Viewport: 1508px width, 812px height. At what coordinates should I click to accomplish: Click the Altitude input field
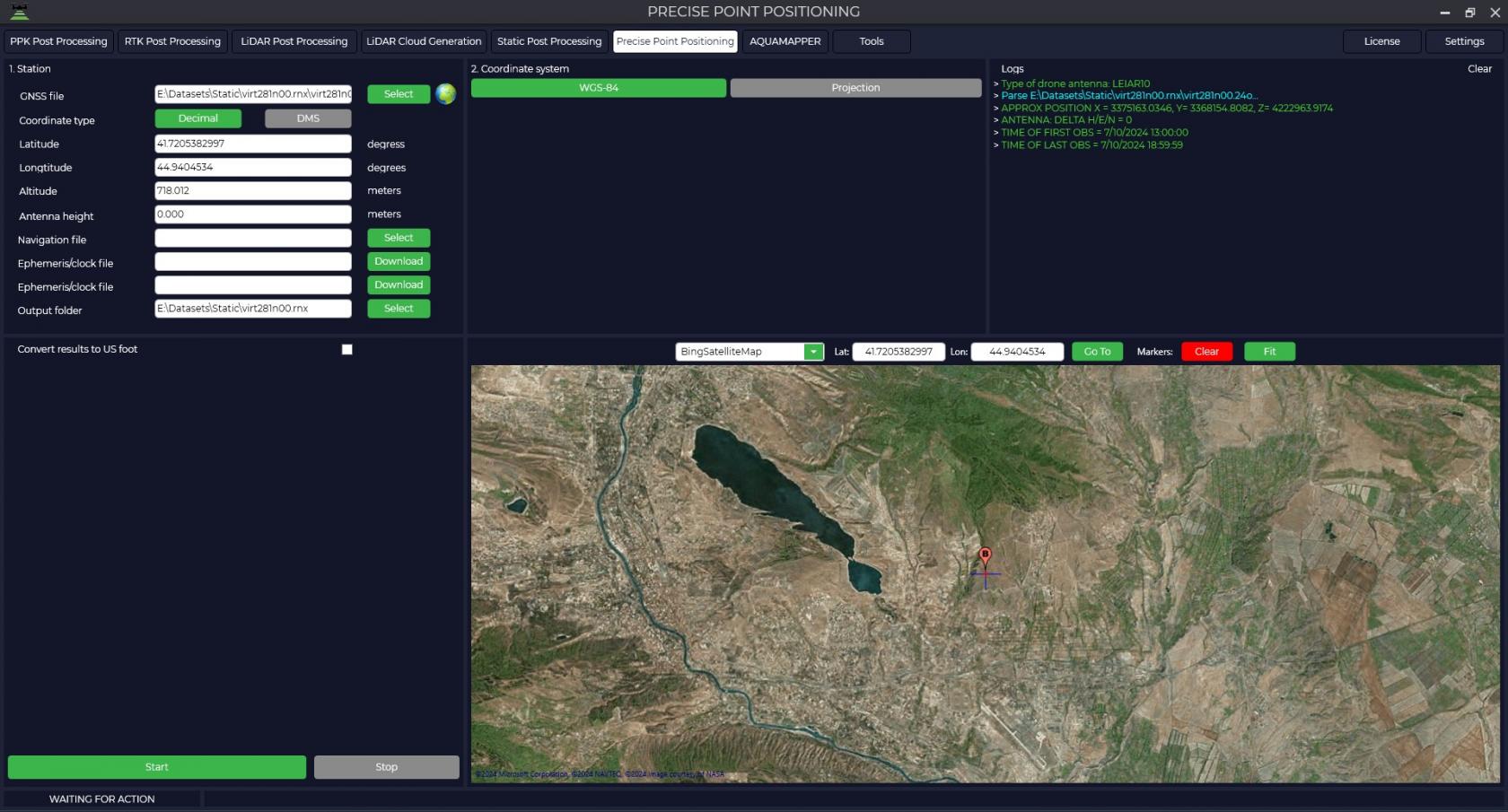point(253,190)
